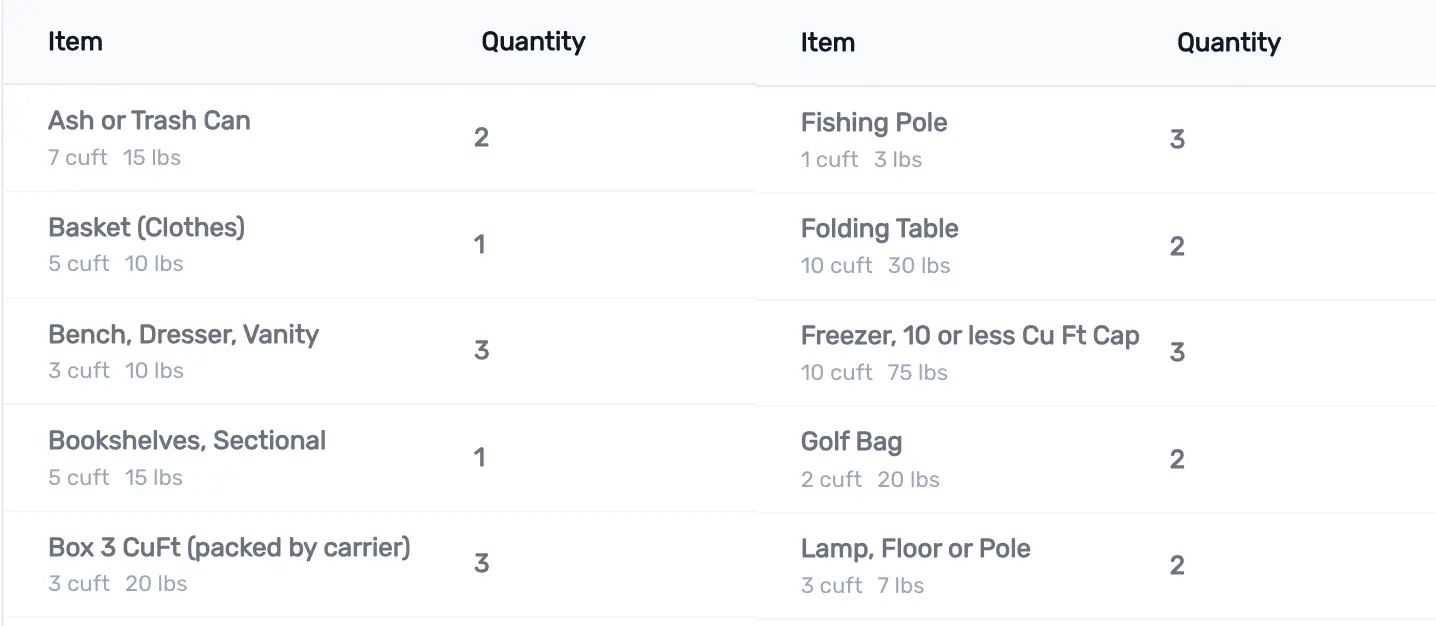
Task: Open Freezer, 10 or less Cu Ft Cap
Action: tap(970, 336)
